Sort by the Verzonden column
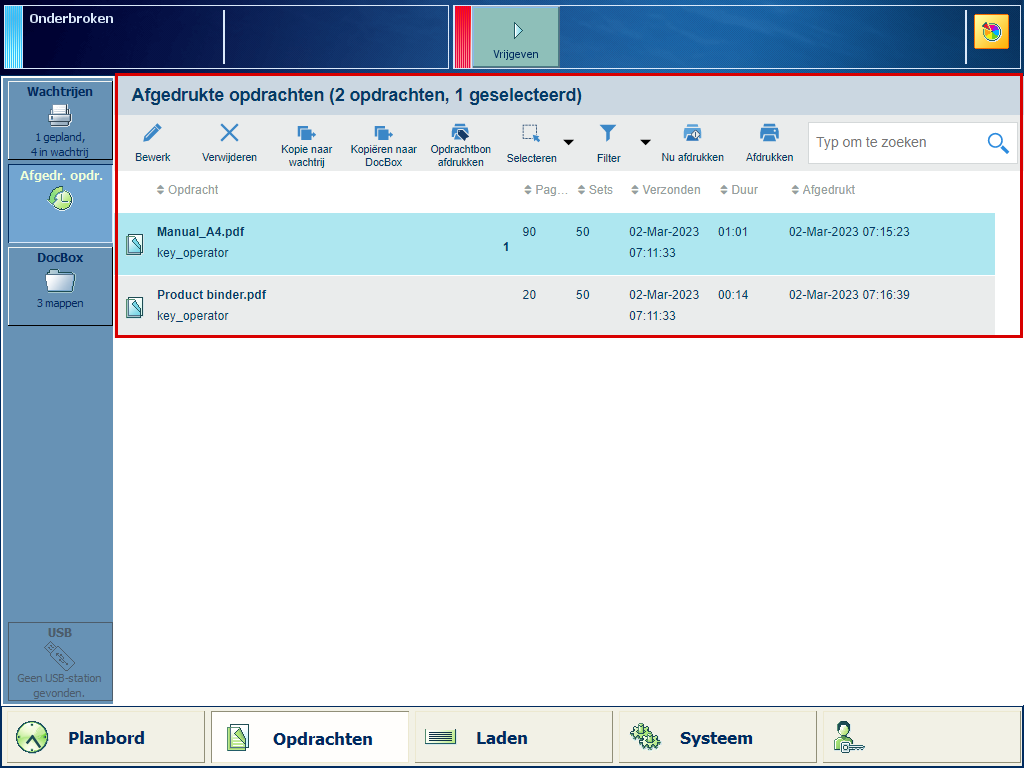This screenshot has width=1024, height=768. click(665, 190)
